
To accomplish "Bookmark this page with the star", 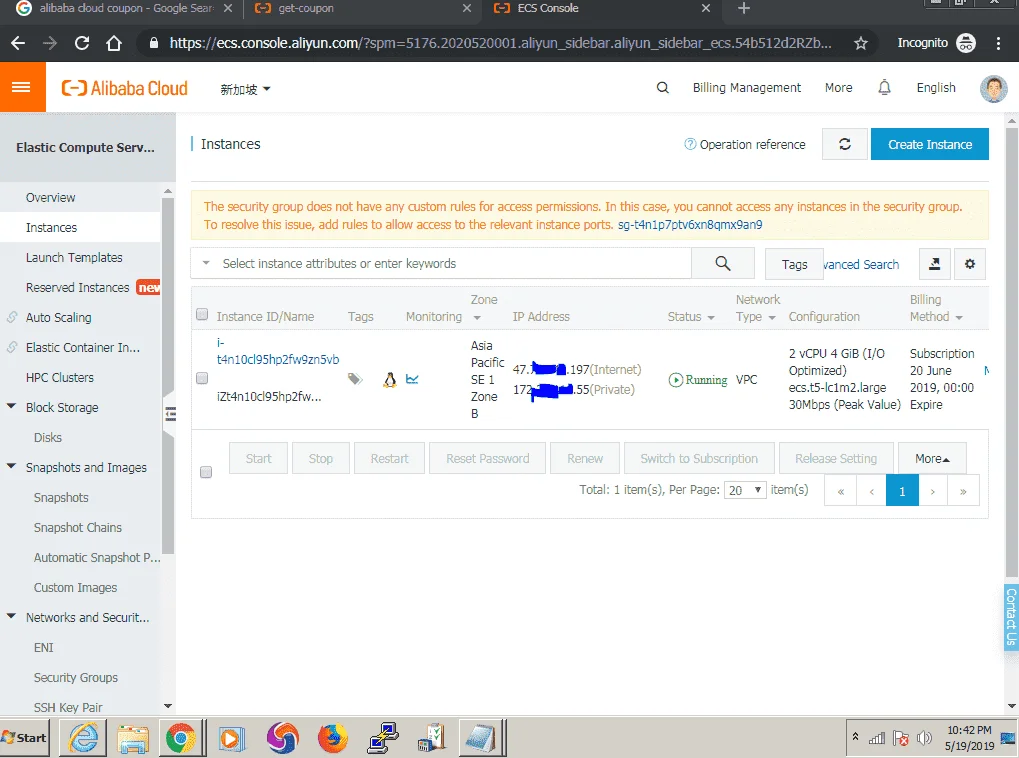I will [x=860, y=43].
